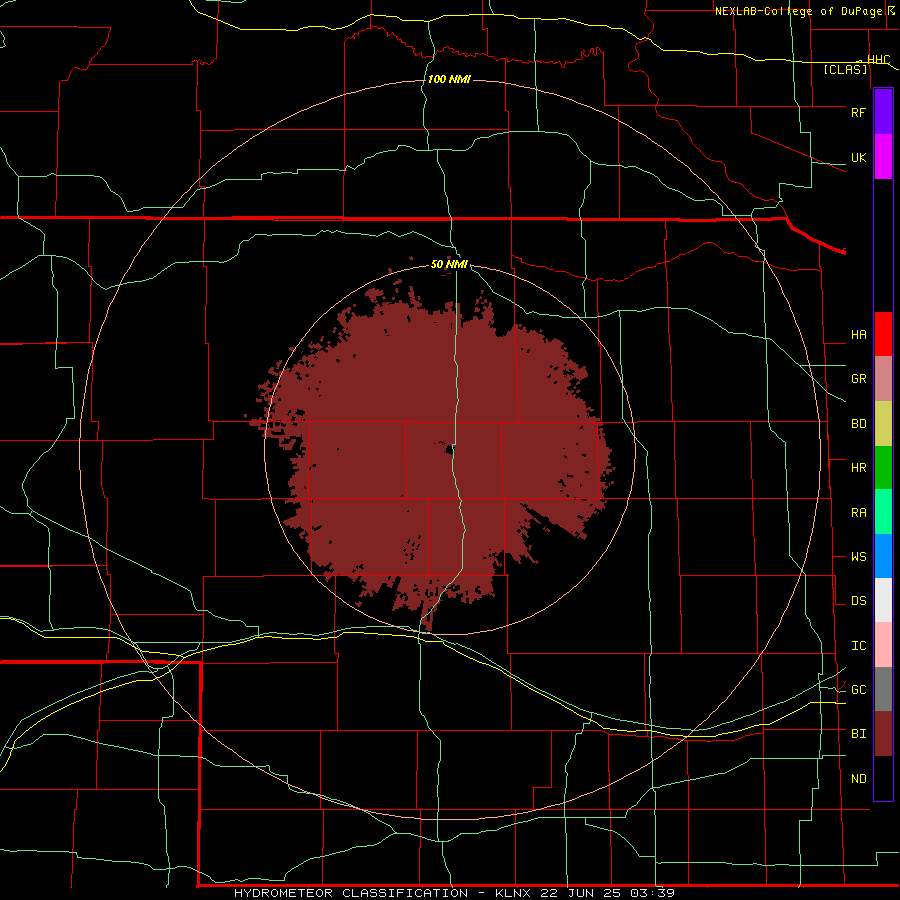Click the HA red legend swatch

pos(883,334)
